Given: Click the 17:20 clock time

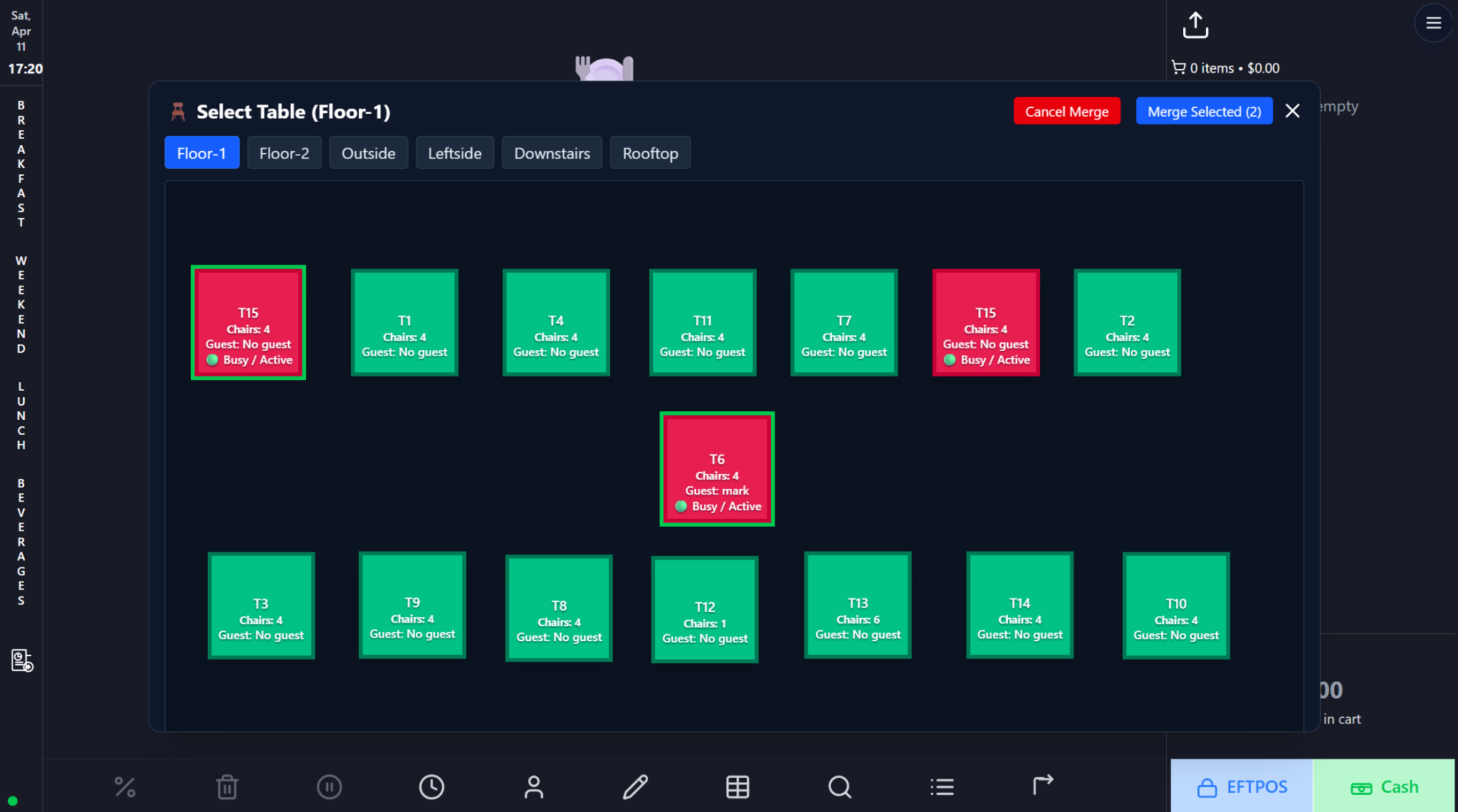Looking at the screenshot, I should [x=25, y=69].
